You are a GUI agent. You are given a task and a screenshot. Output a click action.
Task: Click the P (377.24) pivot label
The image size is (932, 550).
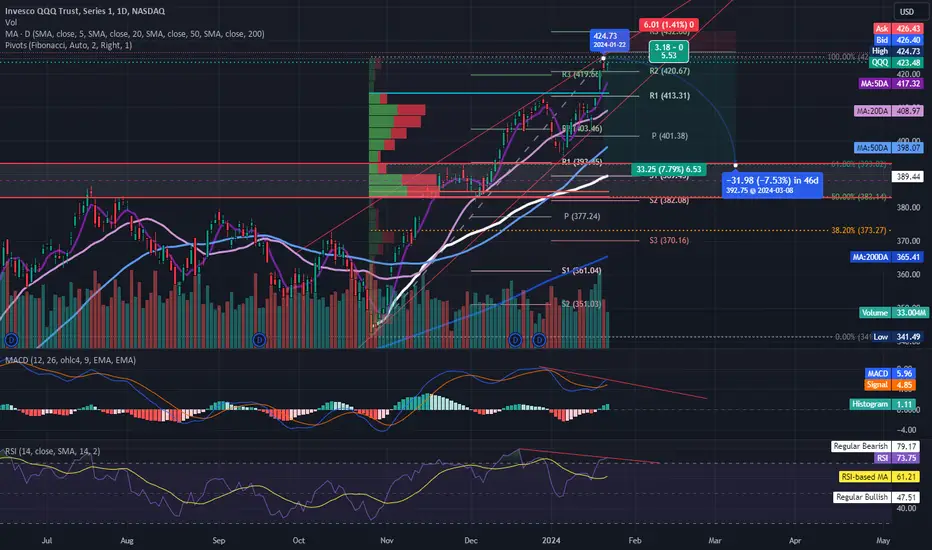coord(582,216)
